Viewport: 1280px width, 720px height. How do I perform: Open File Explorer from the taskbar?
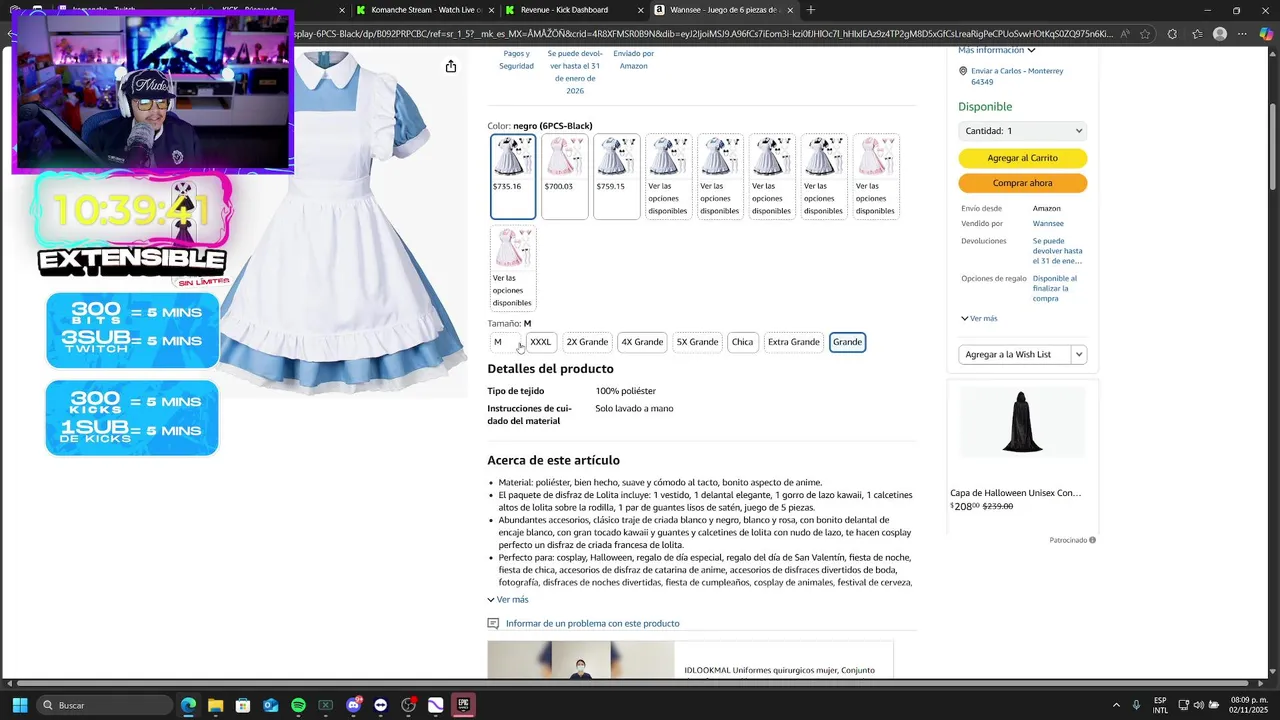pos(215,705)
